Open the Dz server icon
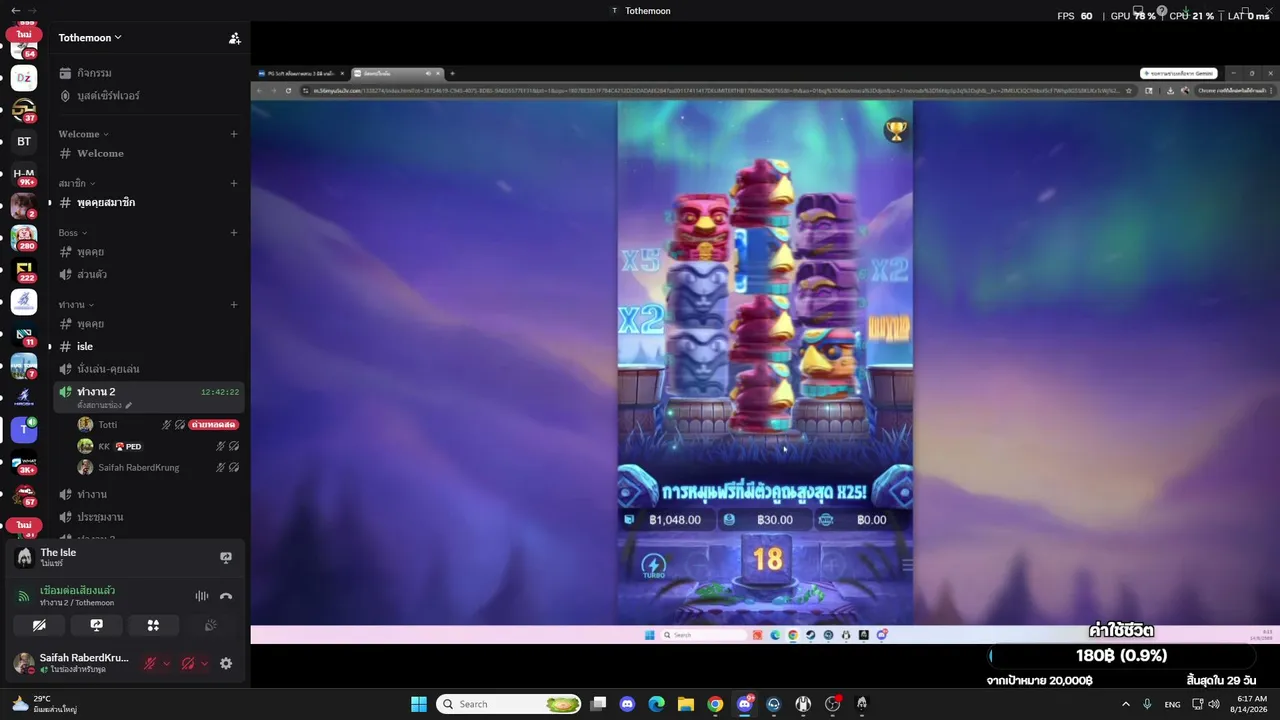1280x720 pixels. point(24,78)
